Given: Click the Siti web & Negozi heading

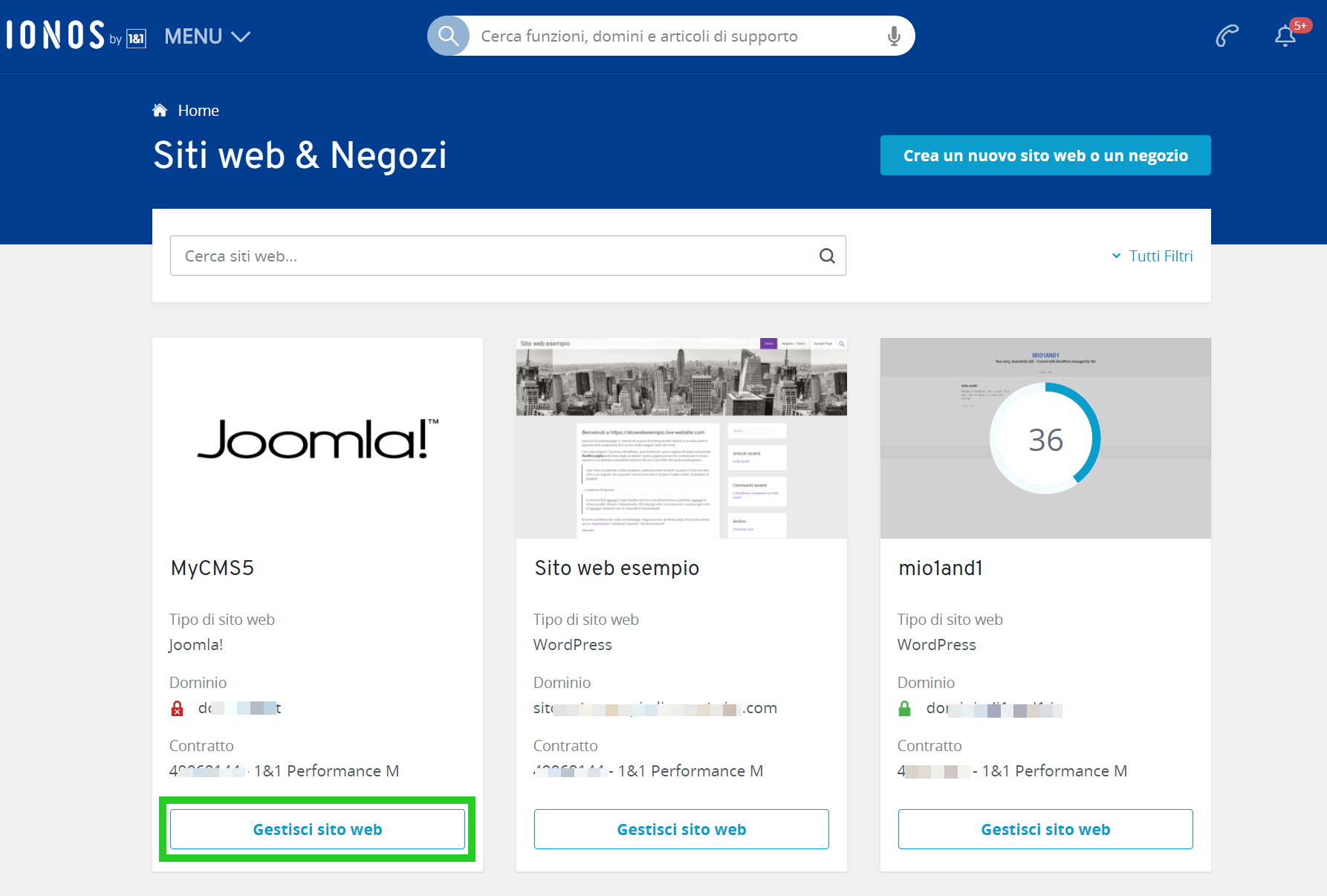Looking at the screenshot, I should [x=300, y=155].
